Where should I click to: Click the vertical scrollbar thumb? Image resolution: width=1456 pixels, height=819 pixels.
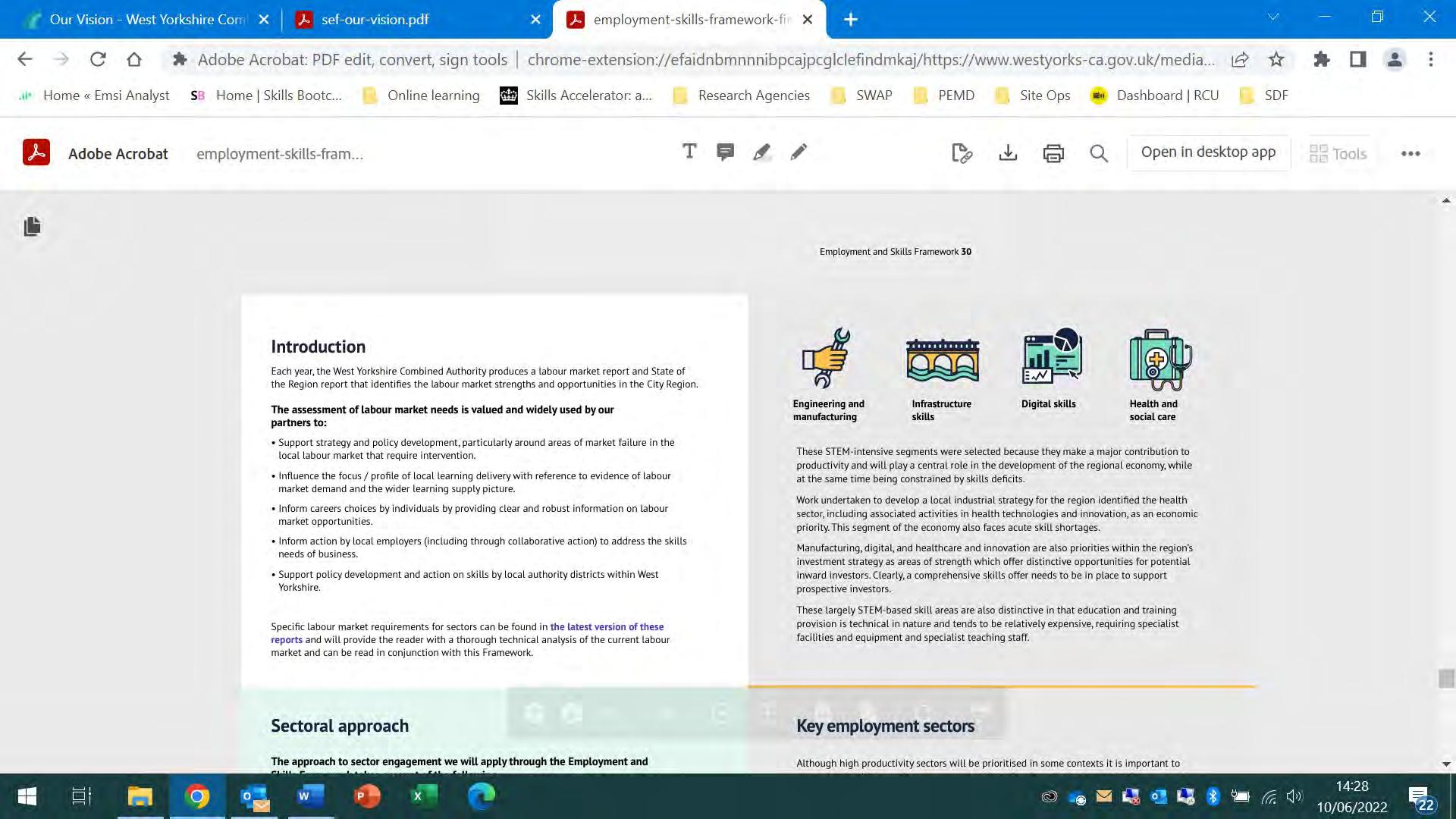pyautogui.click(x=1446, y=678)
